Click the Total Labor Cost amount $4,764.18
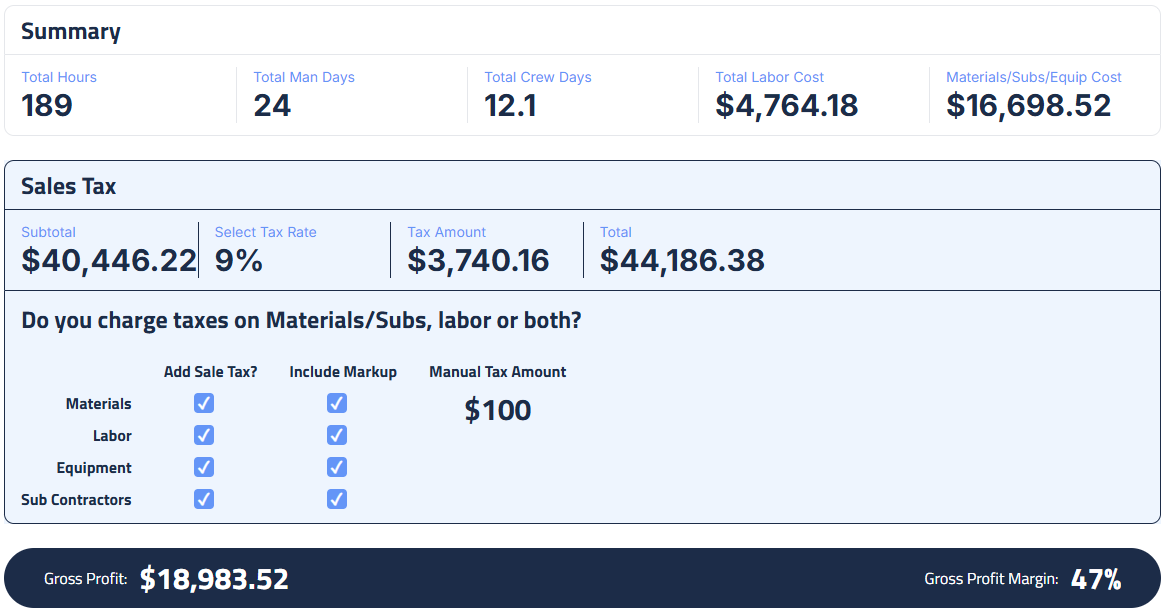Screen dimensions: 1167x612 click(787, 105)
